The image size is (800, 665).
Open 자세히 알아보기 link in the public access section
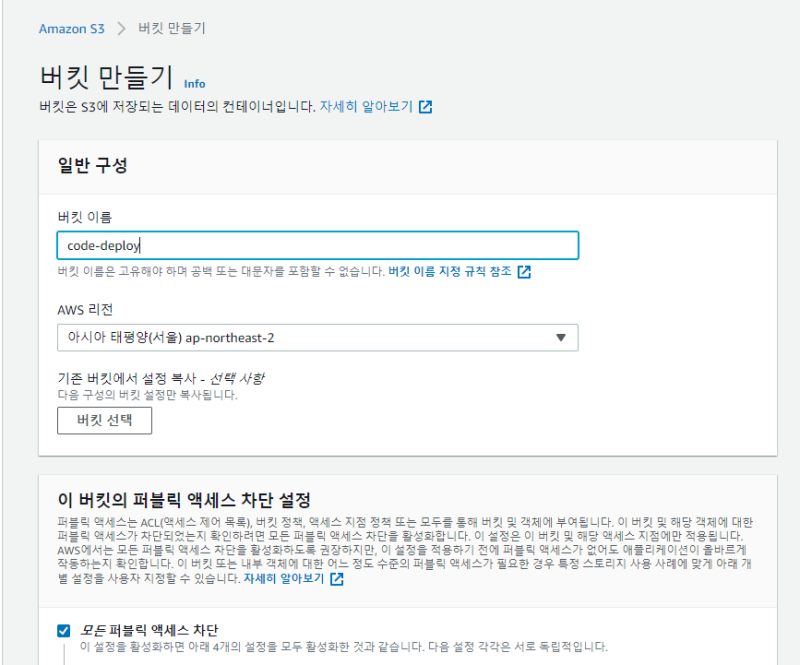pos(284,578)
